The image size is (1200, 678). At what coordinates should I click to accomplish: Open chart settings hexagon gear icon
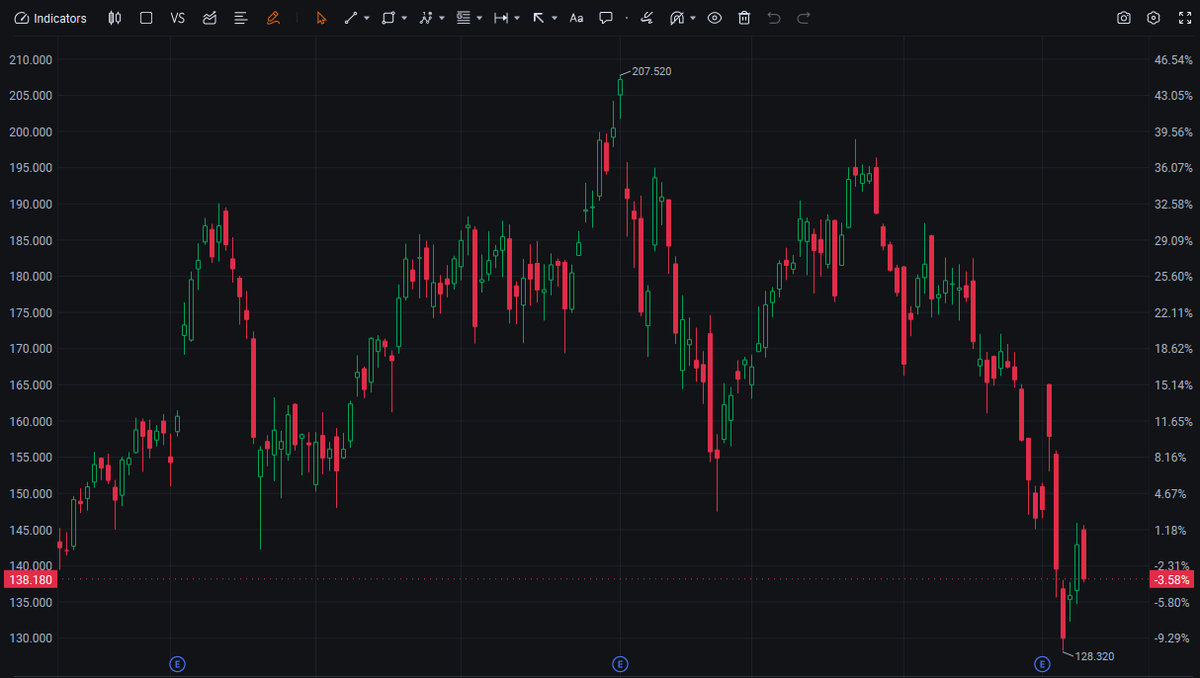1153,18
